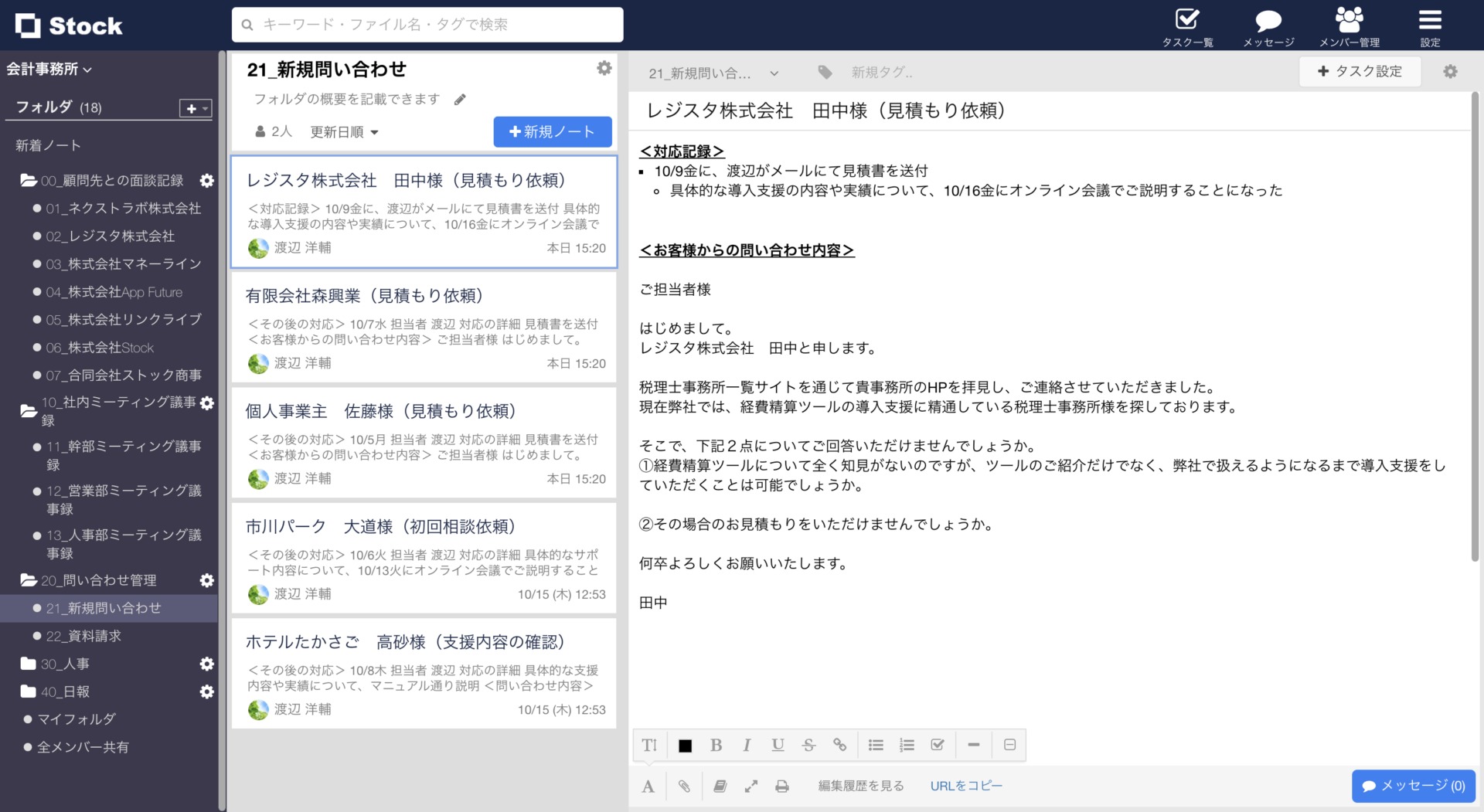Viewport: 1484px width, 812px height.
Task: View edit history 編集履歴を見る
Action: [861, 787]
